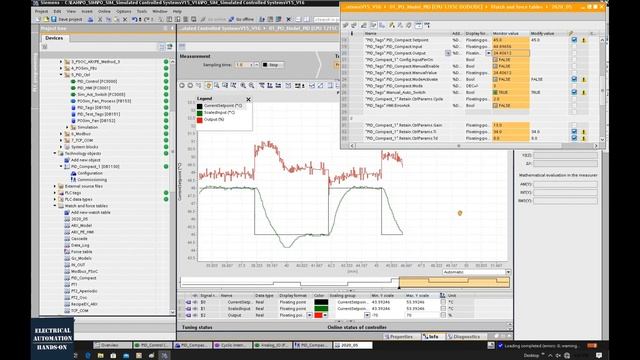Click watch table vertical scrollbar
The width and height of the screenshot is (640, 360).
(602, 89)
